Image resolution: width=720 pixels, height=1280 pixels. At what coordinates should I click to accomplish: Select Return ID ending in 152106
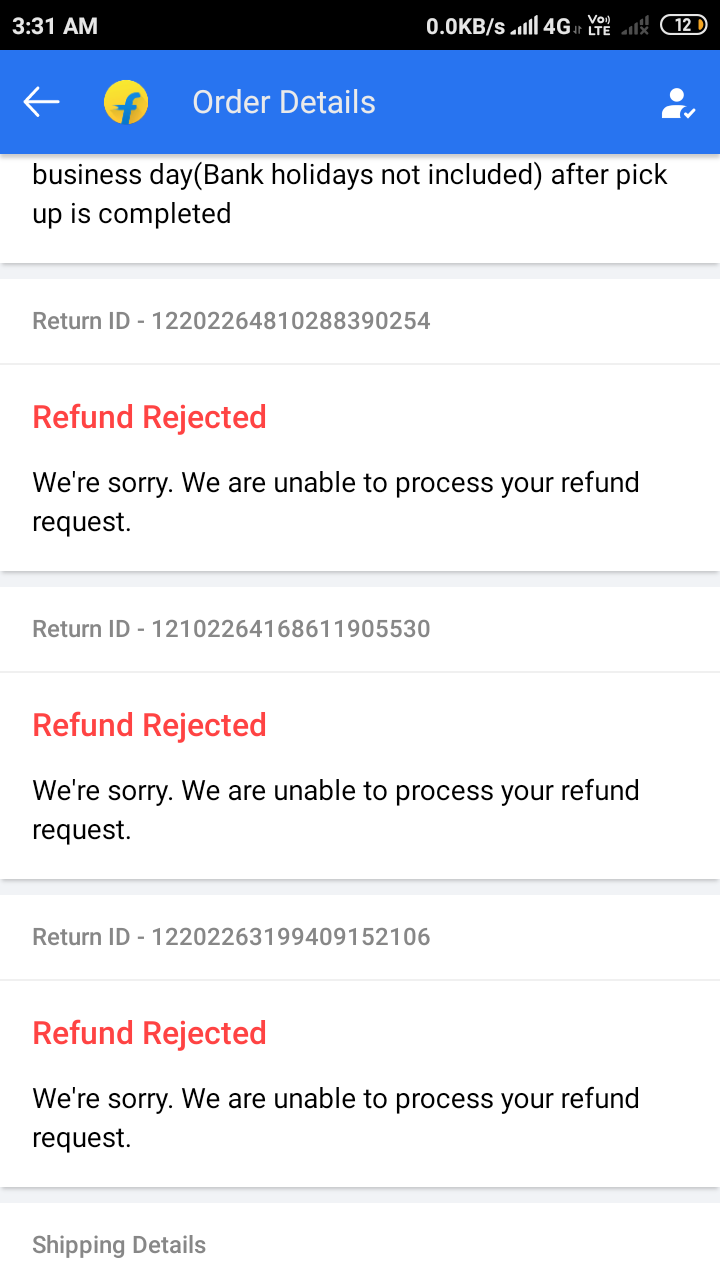tap(231, 937)
